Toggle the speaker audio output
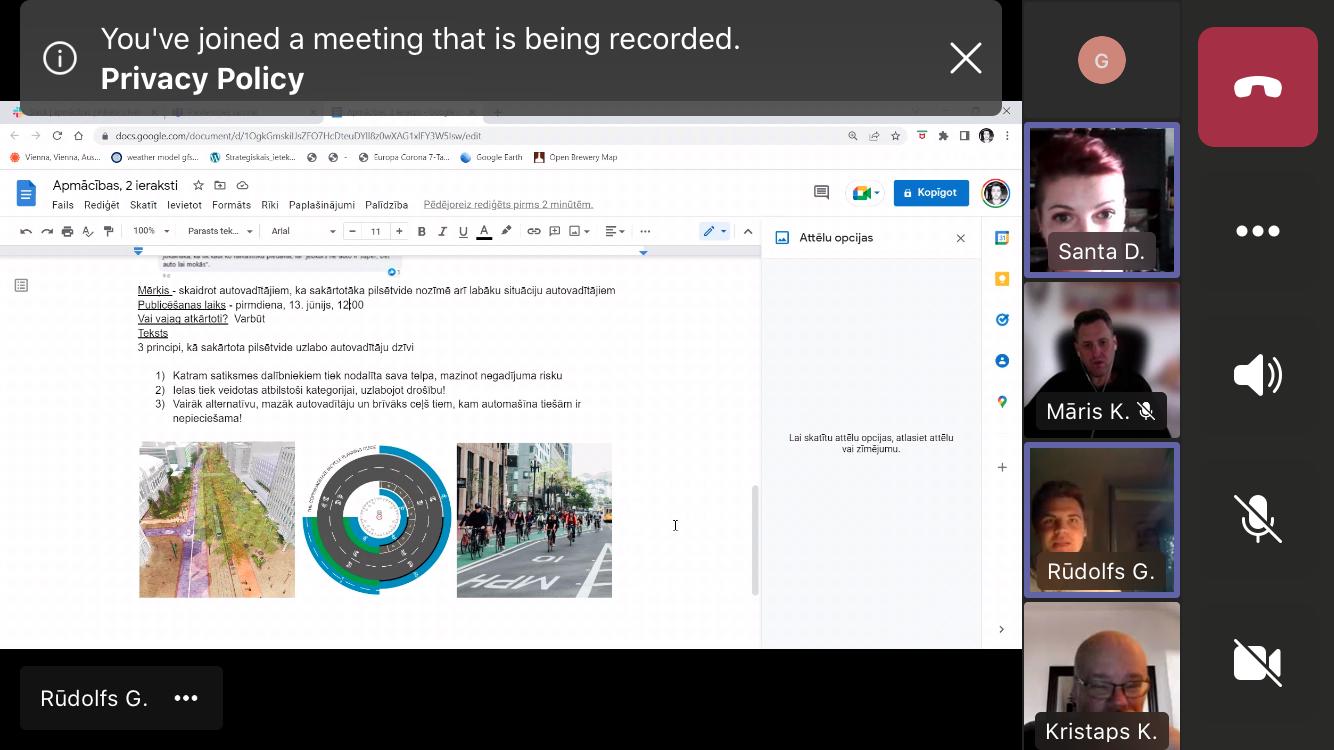 point(1258,375)
